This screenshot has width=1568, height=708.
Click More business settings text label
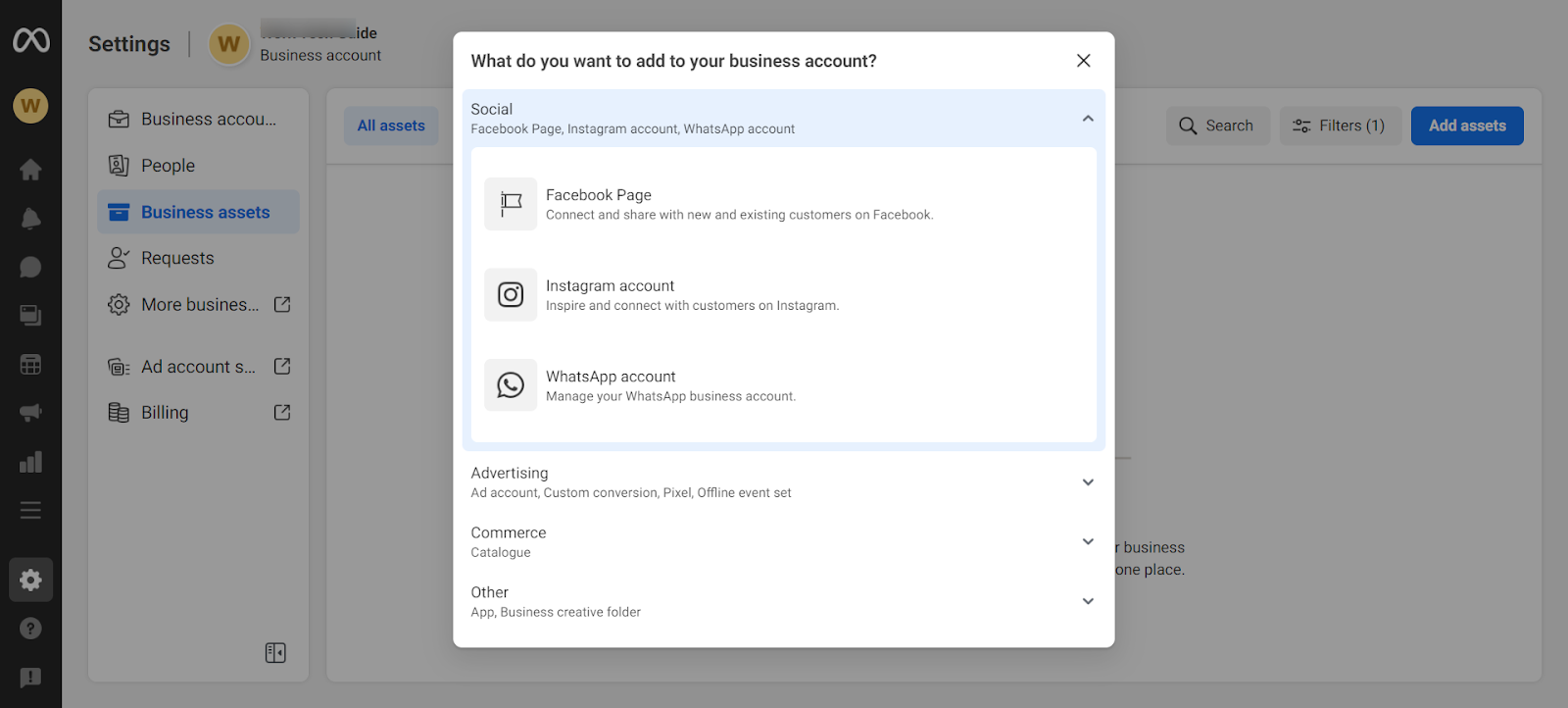200,305
